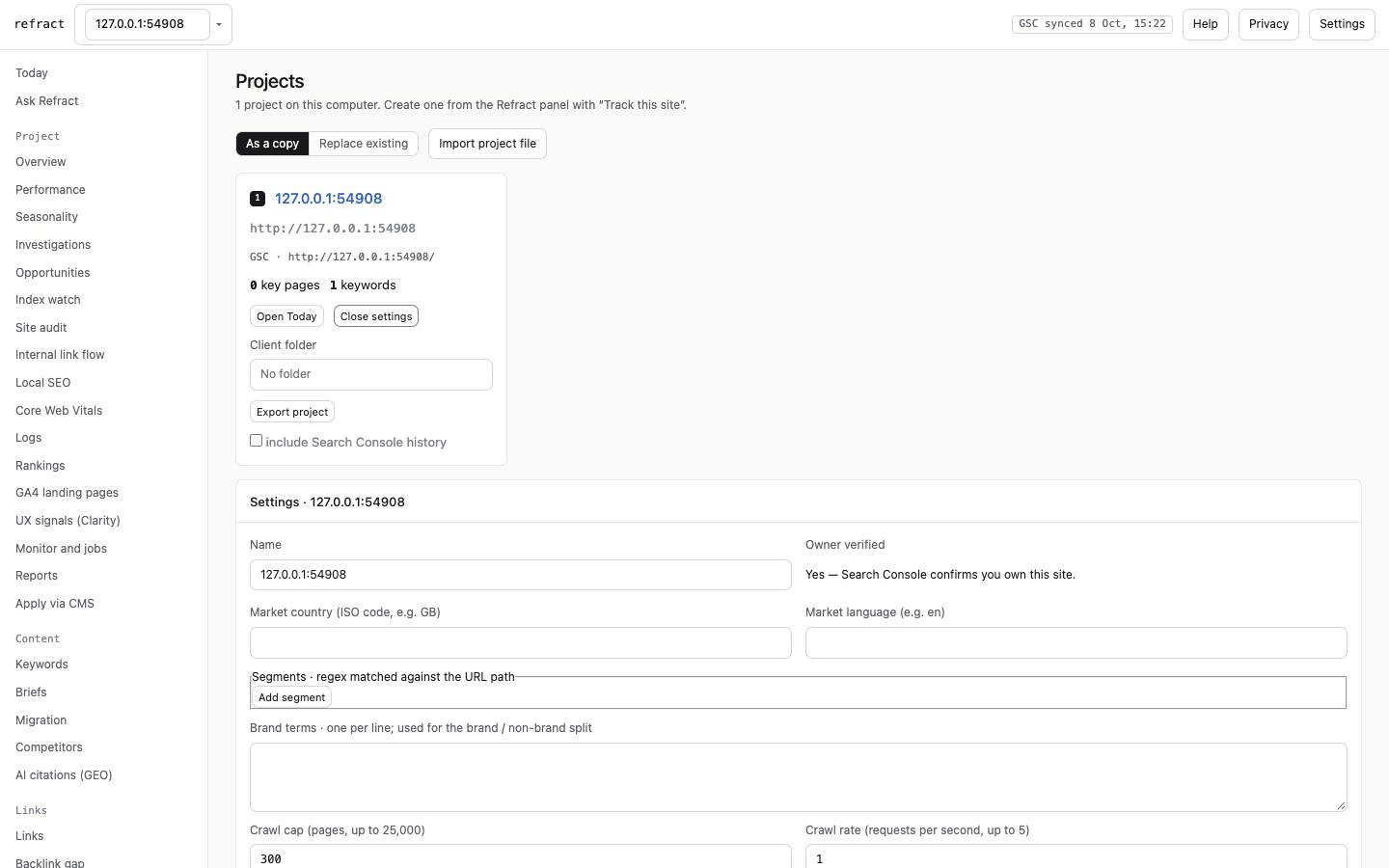The image size is (1389, 868).
Task: Click Close settings on the project card
Action: pyautogui.click(x=376, y=316)
